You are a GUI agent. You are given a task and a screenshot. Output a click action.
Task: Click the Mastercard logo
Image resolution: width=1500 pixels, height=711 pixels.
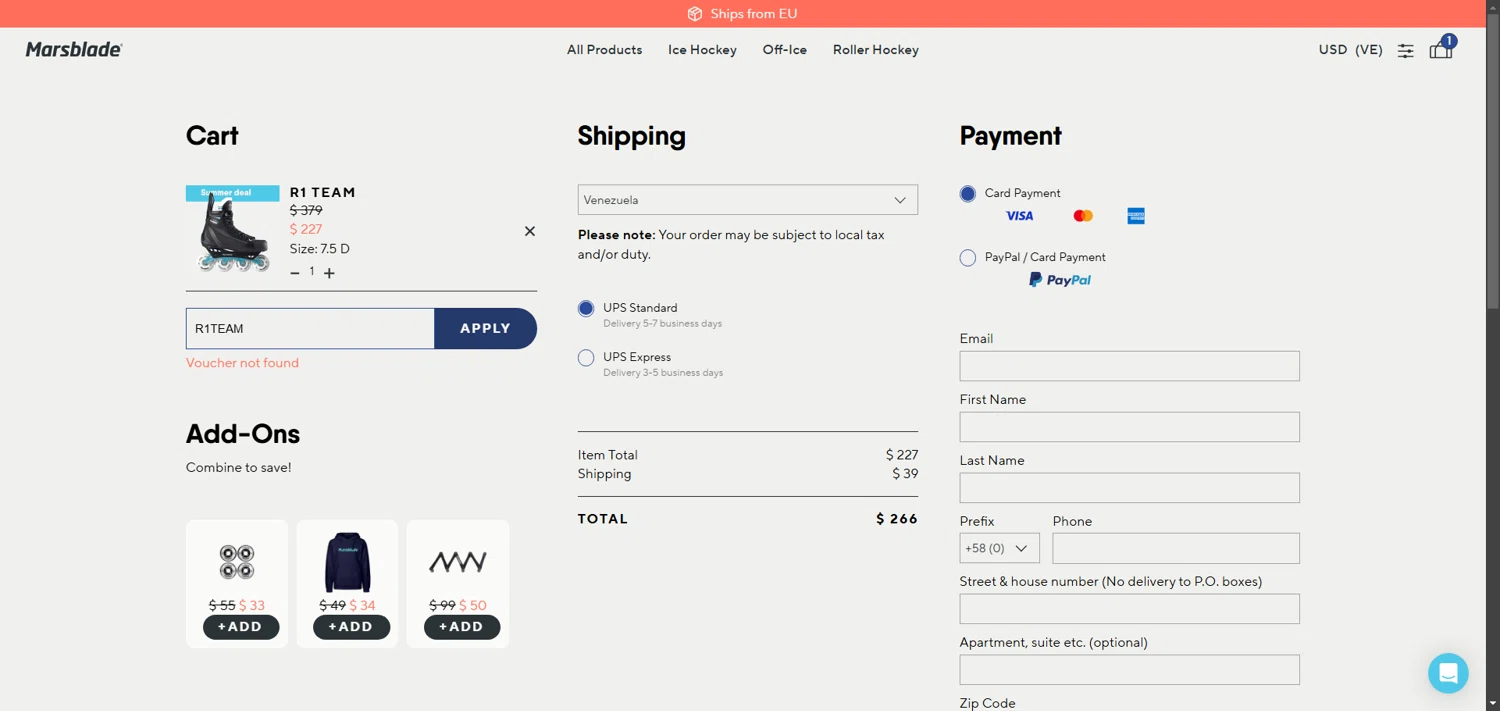click(x=1083, y=216)
